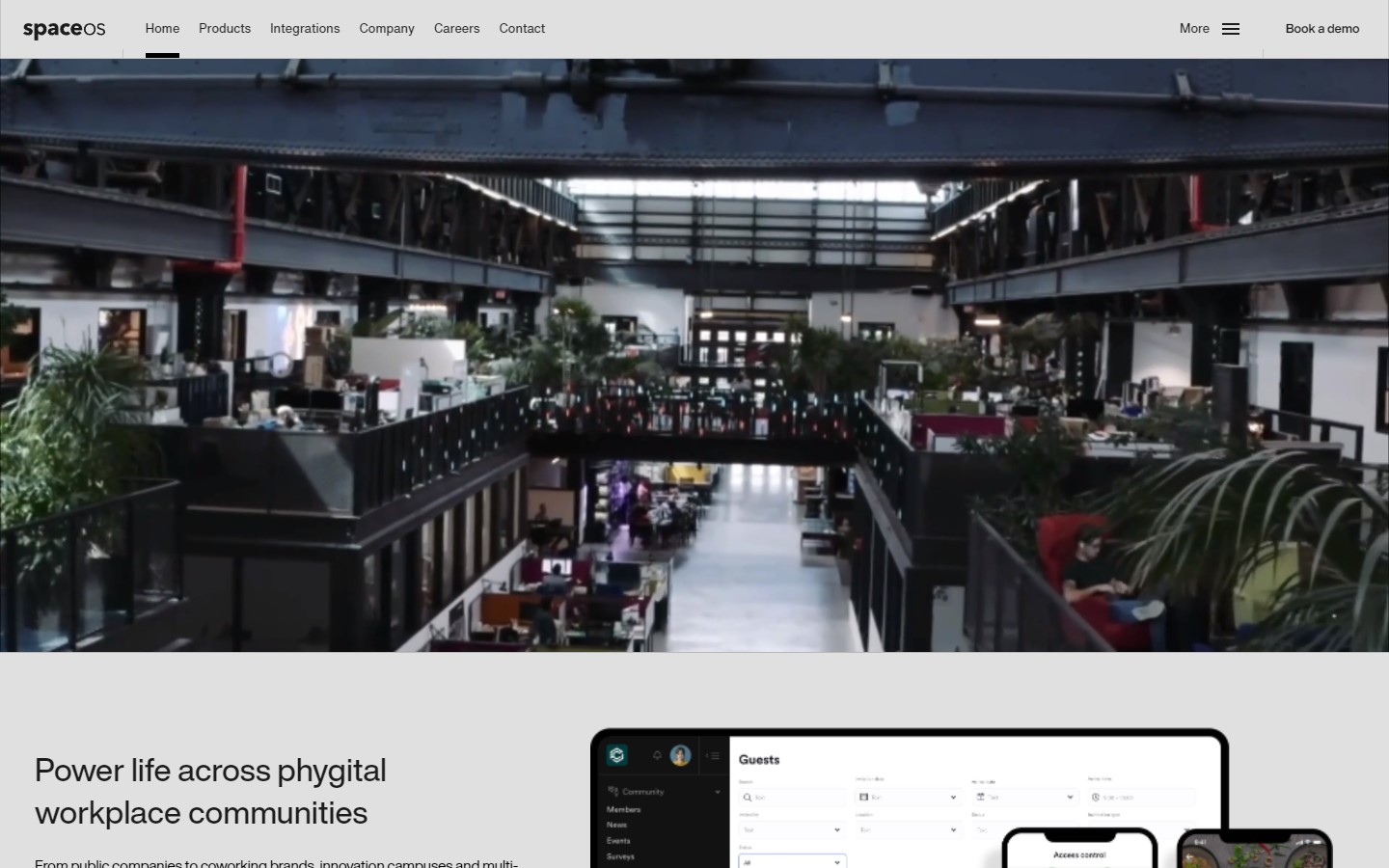Open the Status 'All' dropdown
This screenshot has width=1389, height=868.
click(x=792, y=862)
